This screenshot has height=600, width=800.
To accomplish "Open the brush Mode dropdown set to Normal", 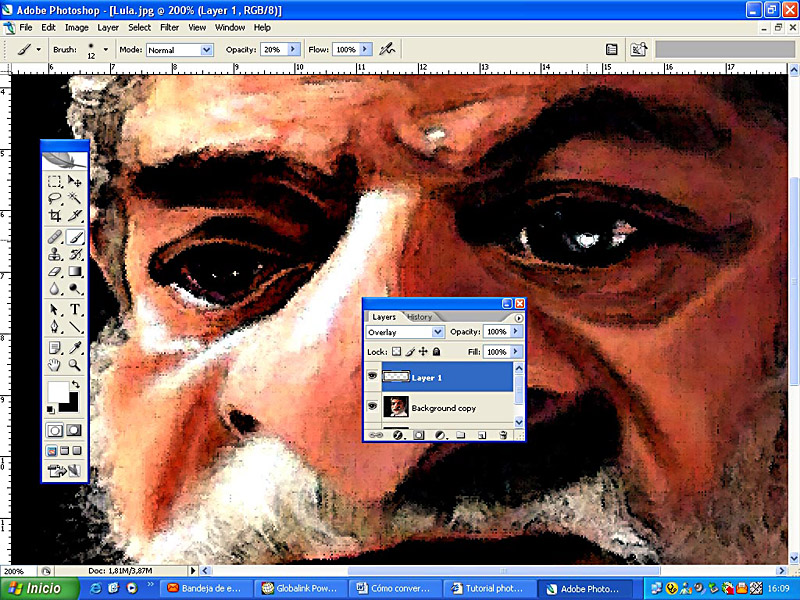I will (206, 49).
